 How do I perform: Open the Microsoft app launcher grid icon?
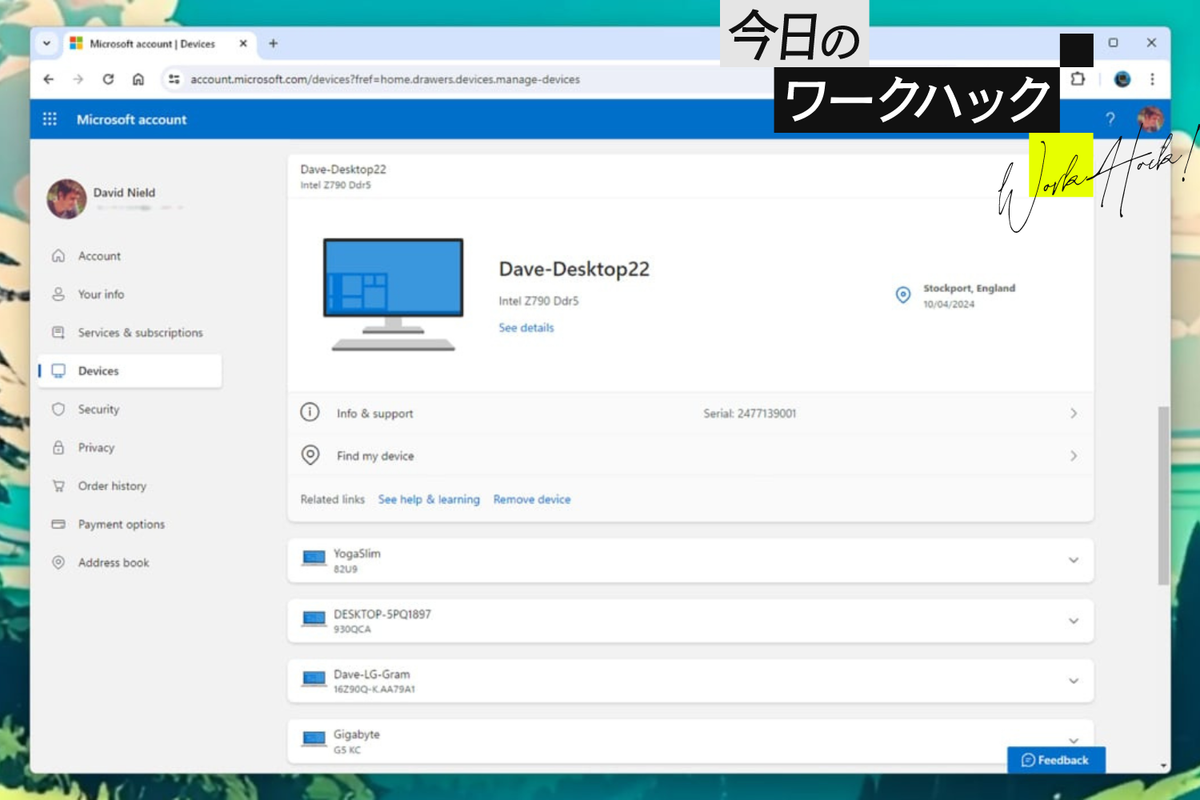point(50,120)
